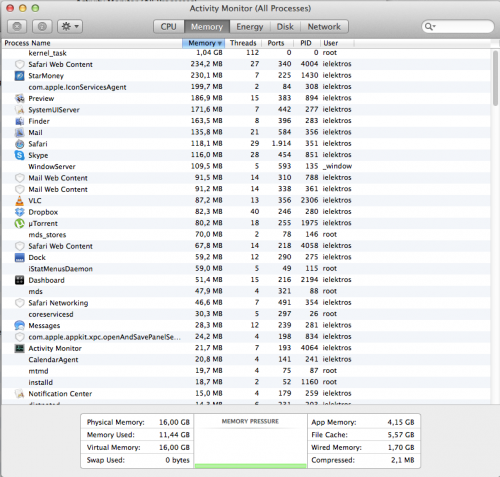The image size is (500, 477).
Task: Click the Dock process icon
Action: point(20,257)
